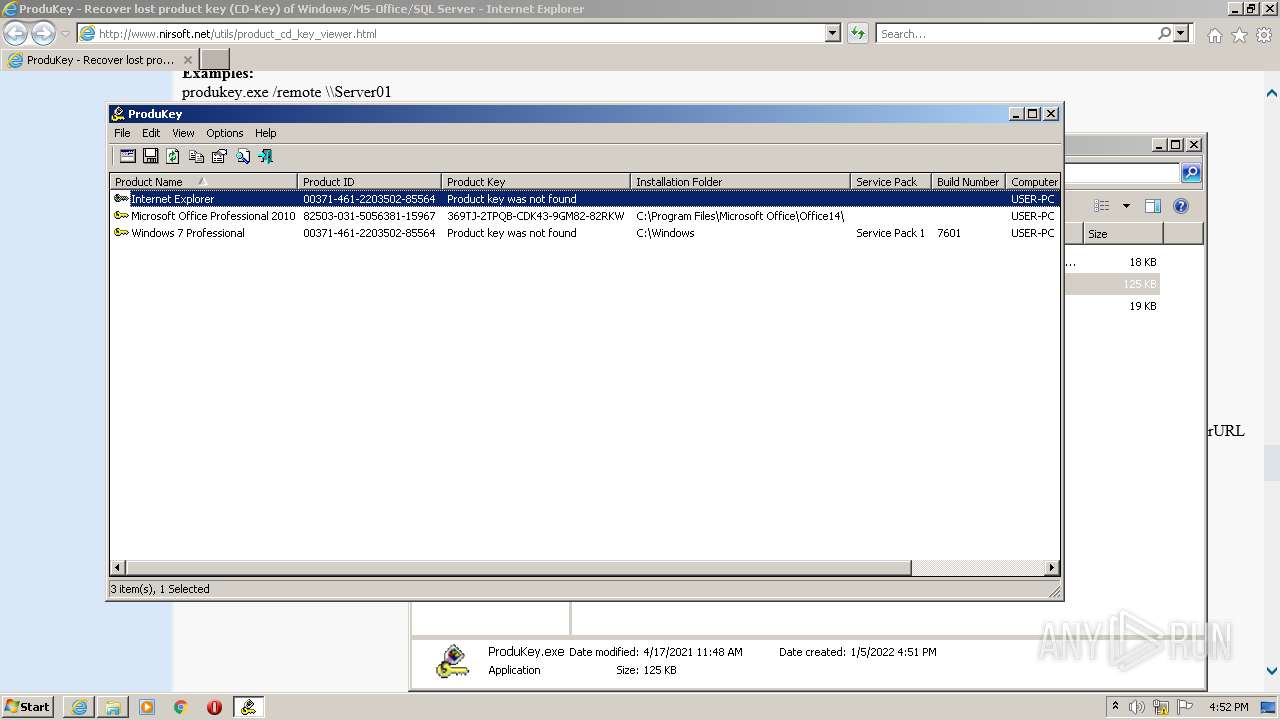The height and width of the screenshot is (720, 1280).
Task: Sort by Build Number column header
Action: click(968, 182)
